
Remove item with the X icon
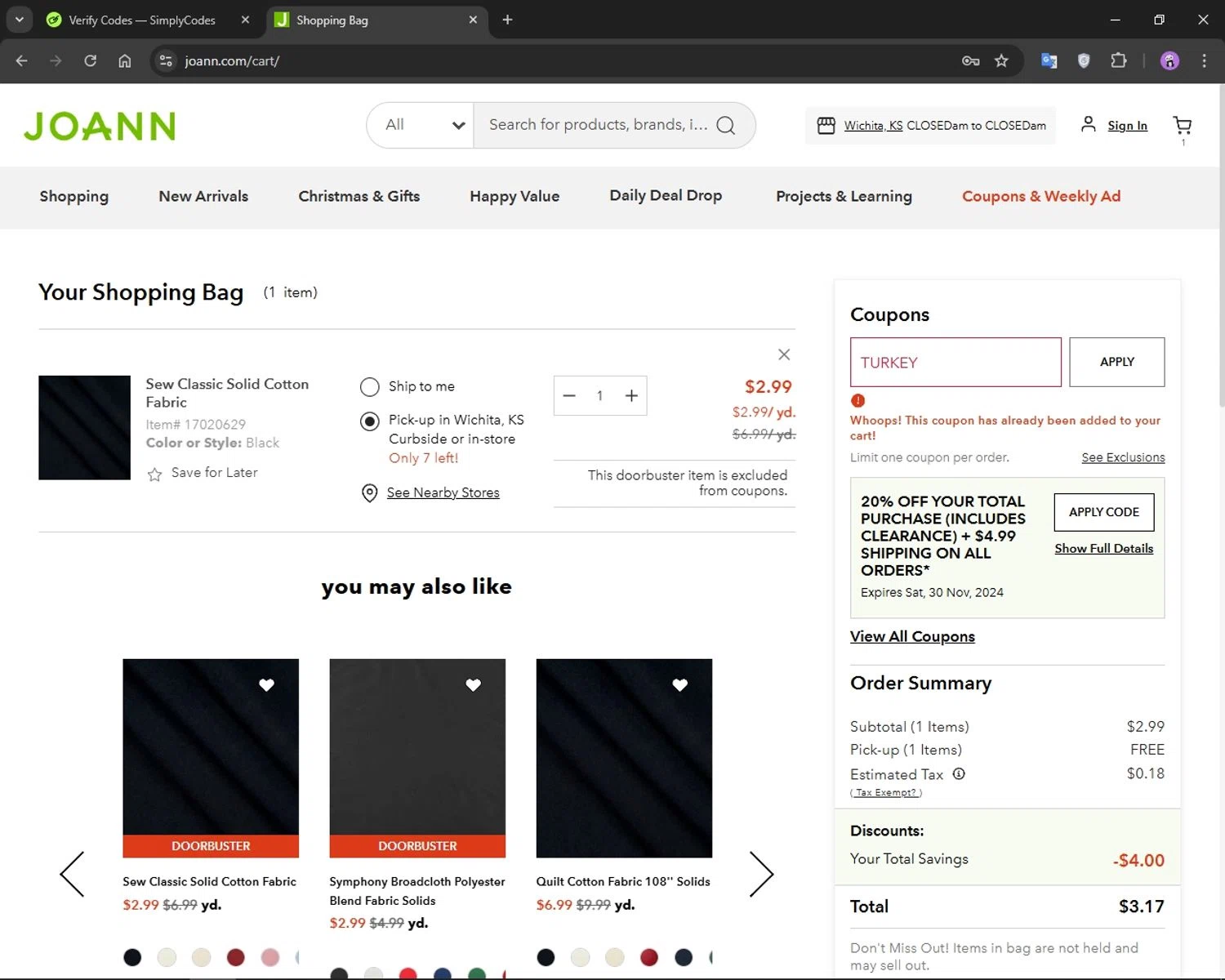[x=784, y=354]
